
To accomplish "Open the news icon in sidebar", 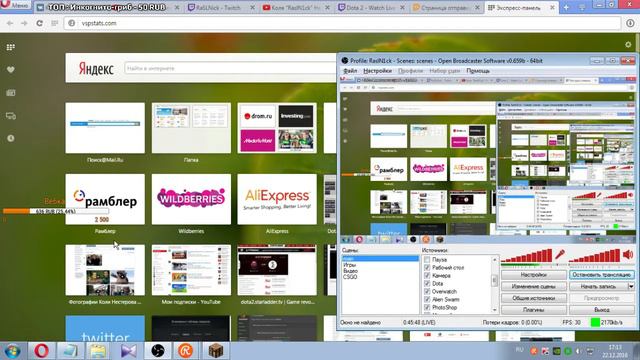I will (11, 93).
